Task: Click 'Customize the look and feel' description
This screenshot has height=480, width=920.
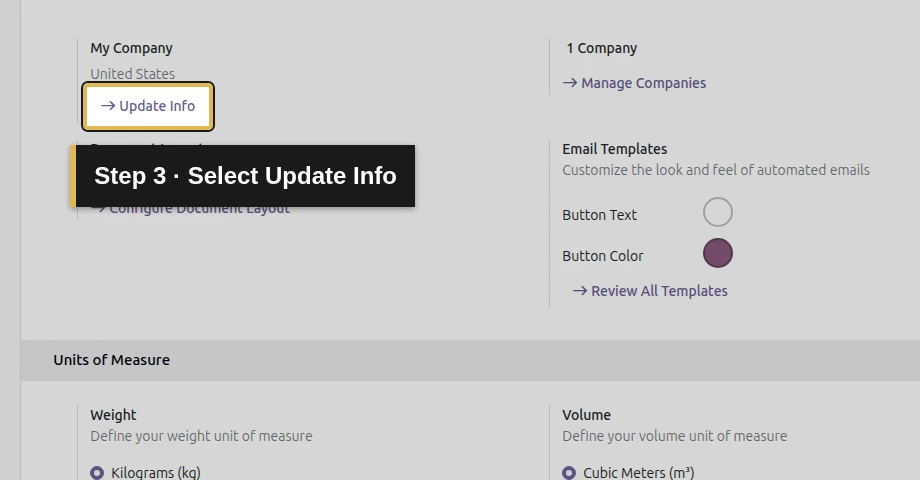Action: 716,170
